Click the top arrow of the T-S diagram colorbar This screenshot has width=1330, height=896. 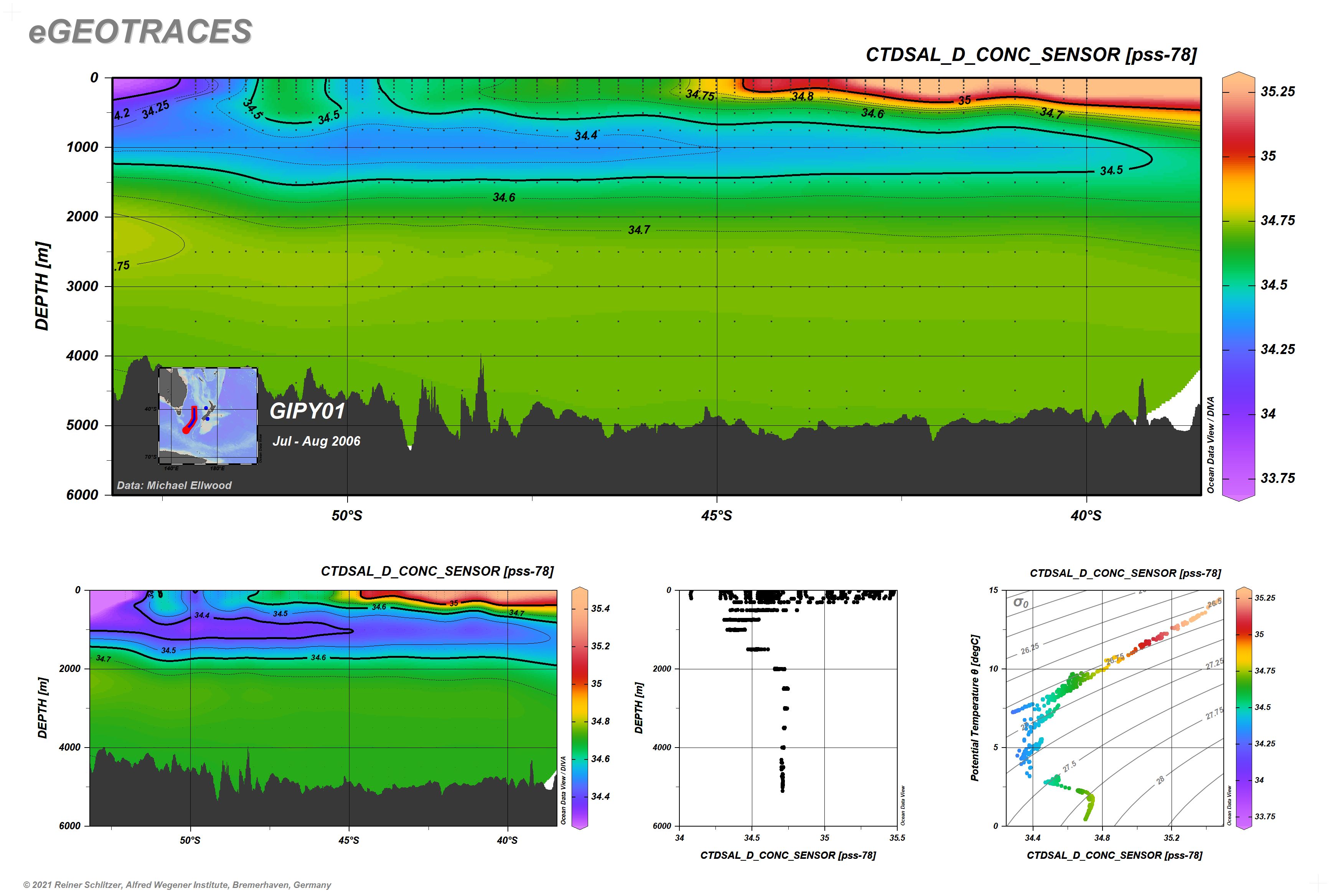coord(1244,589)
